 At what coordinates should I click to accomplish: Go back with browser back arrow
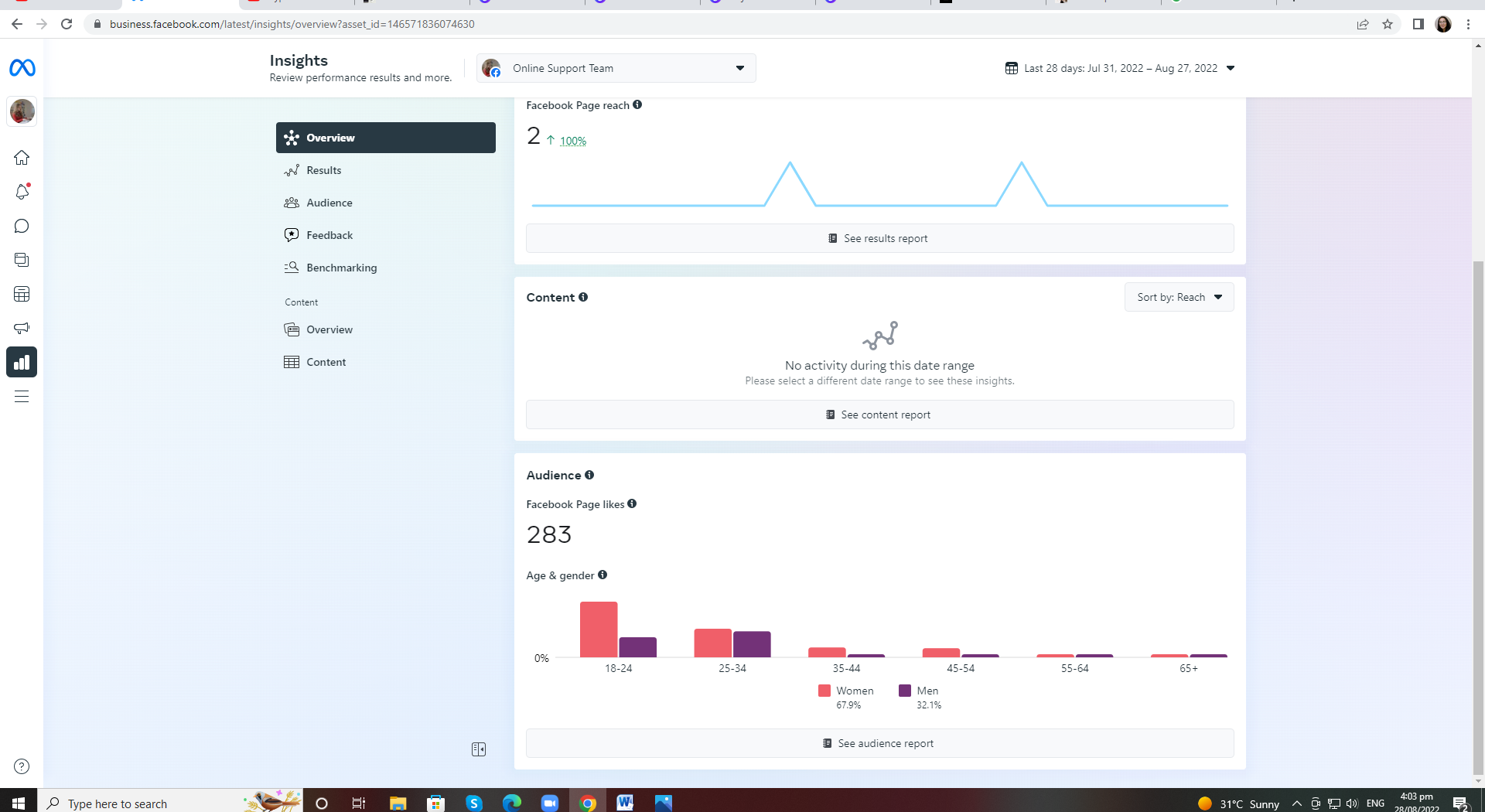click(x=17, y=24)
